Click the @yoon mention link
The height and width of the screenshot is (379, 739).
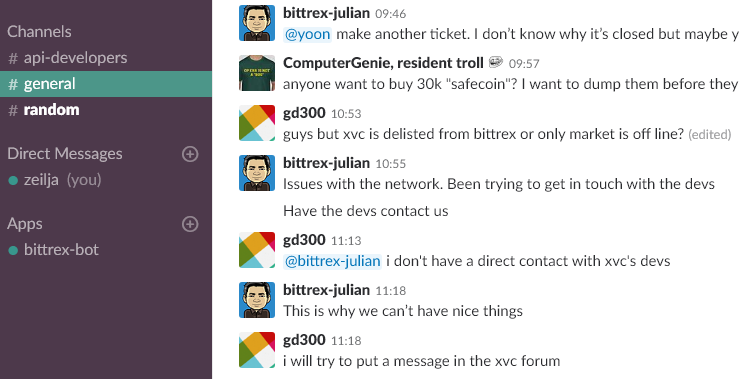tap(307, 34)
